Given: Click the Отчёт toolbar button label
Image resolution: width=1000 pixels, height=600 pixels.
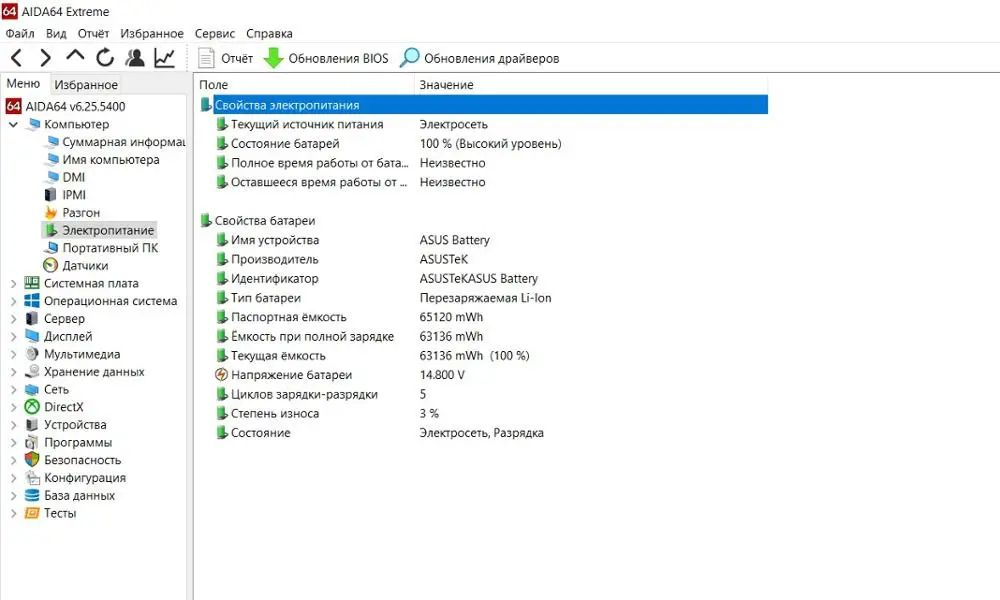Looking at the screenshot, I should (237, 58).
